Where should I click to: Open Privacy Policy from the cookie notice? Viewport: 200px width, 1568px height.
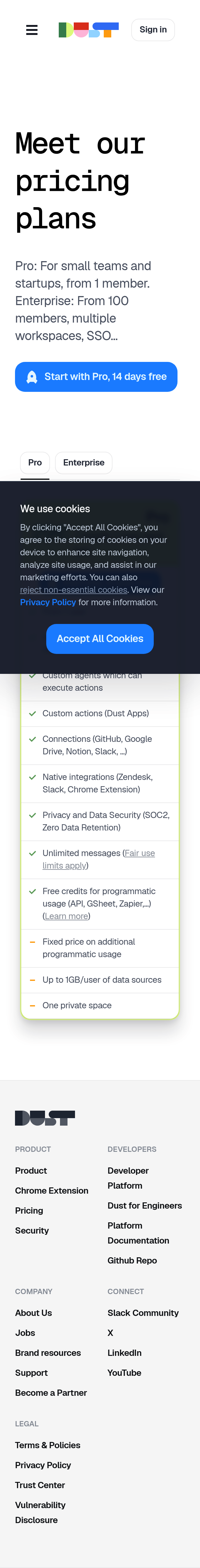[x=48, y=602]
